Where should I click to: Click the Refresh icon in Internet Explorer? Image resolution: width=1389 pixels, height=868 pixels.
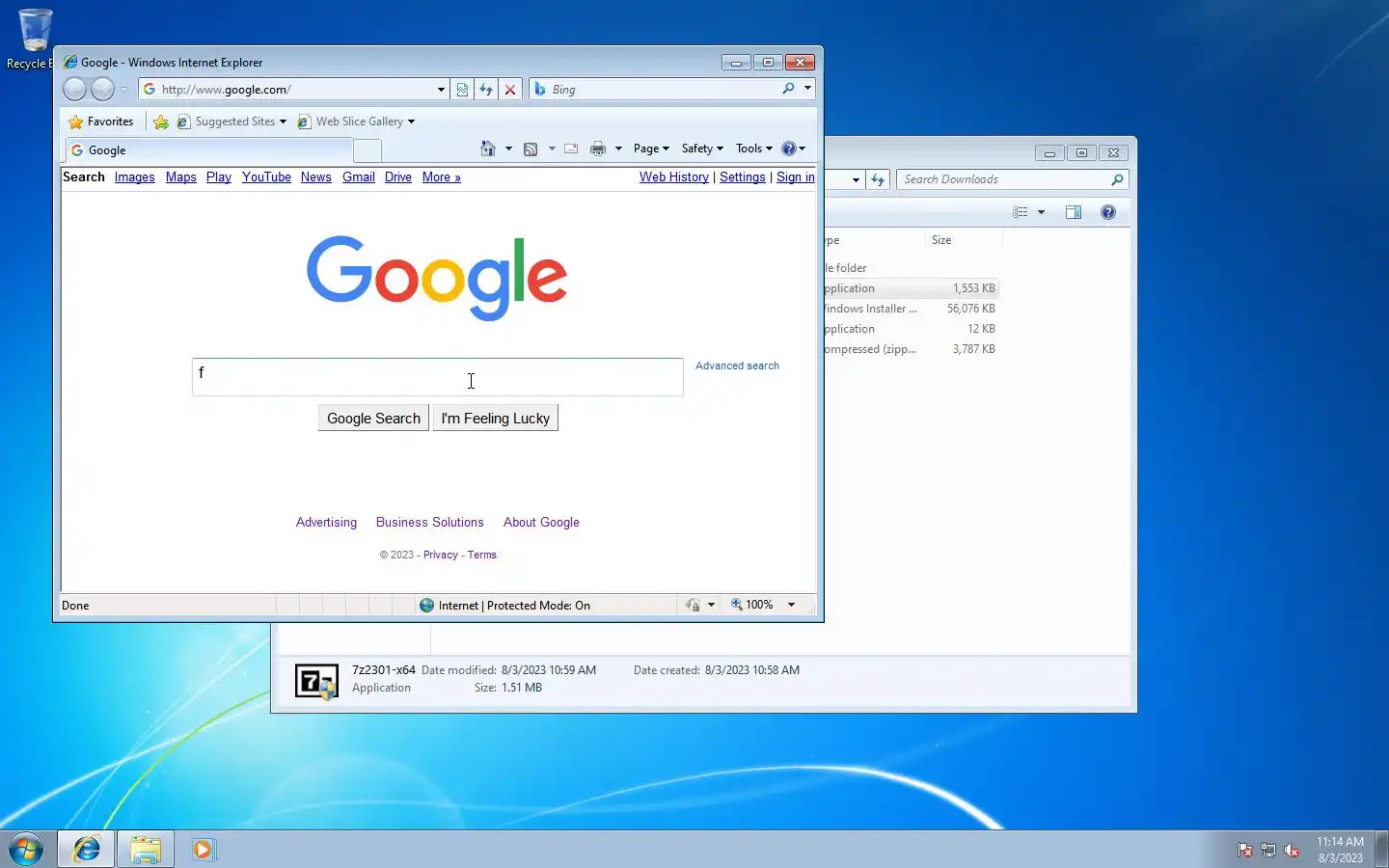pyautogui.click(x=486, y=90)
